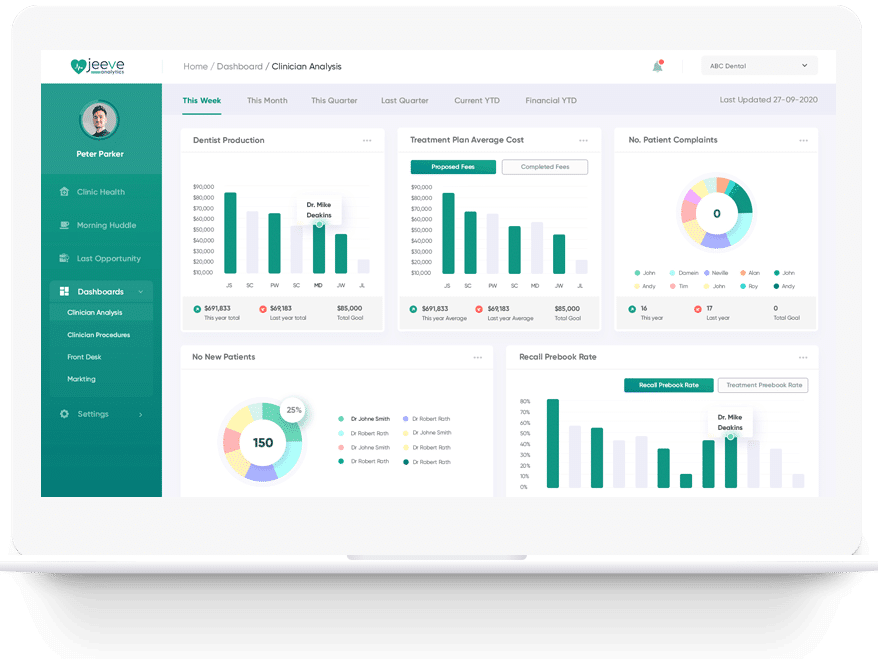Collapse the Dashboards menu chevron
This screenshot has width=878, height=659.
coord(141,292)
